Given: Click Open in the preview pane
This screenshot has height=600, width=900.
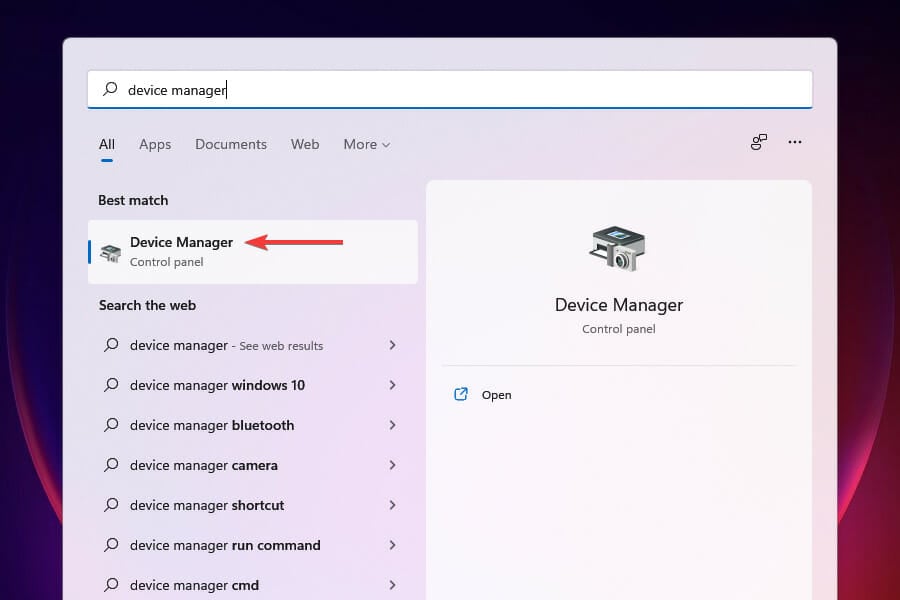Looking at the screenshot, I should coord(496,395).
